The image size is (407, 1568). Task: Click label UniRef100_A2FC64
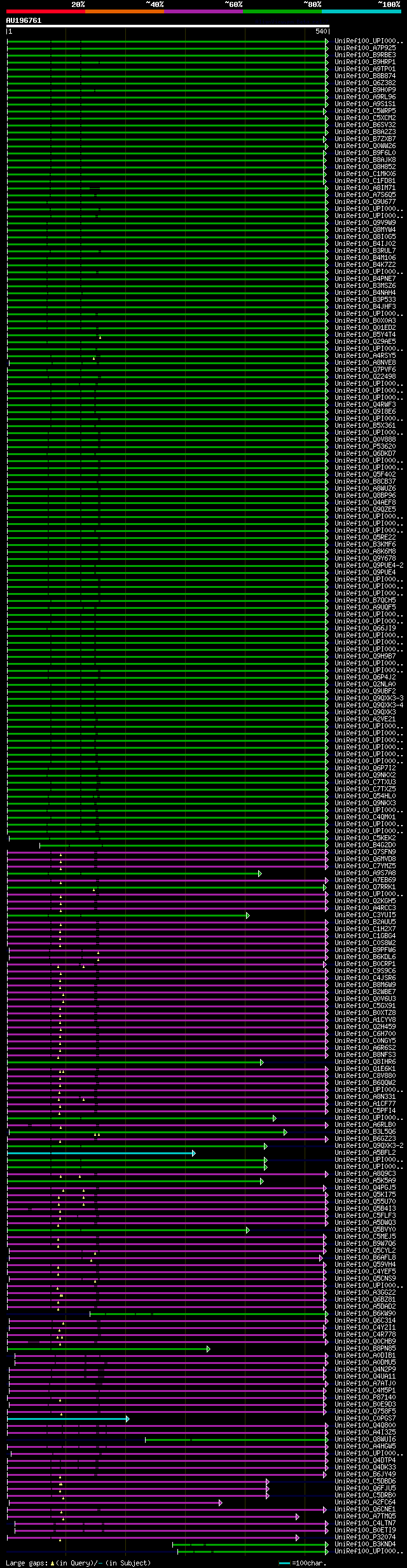[365, 1502]
